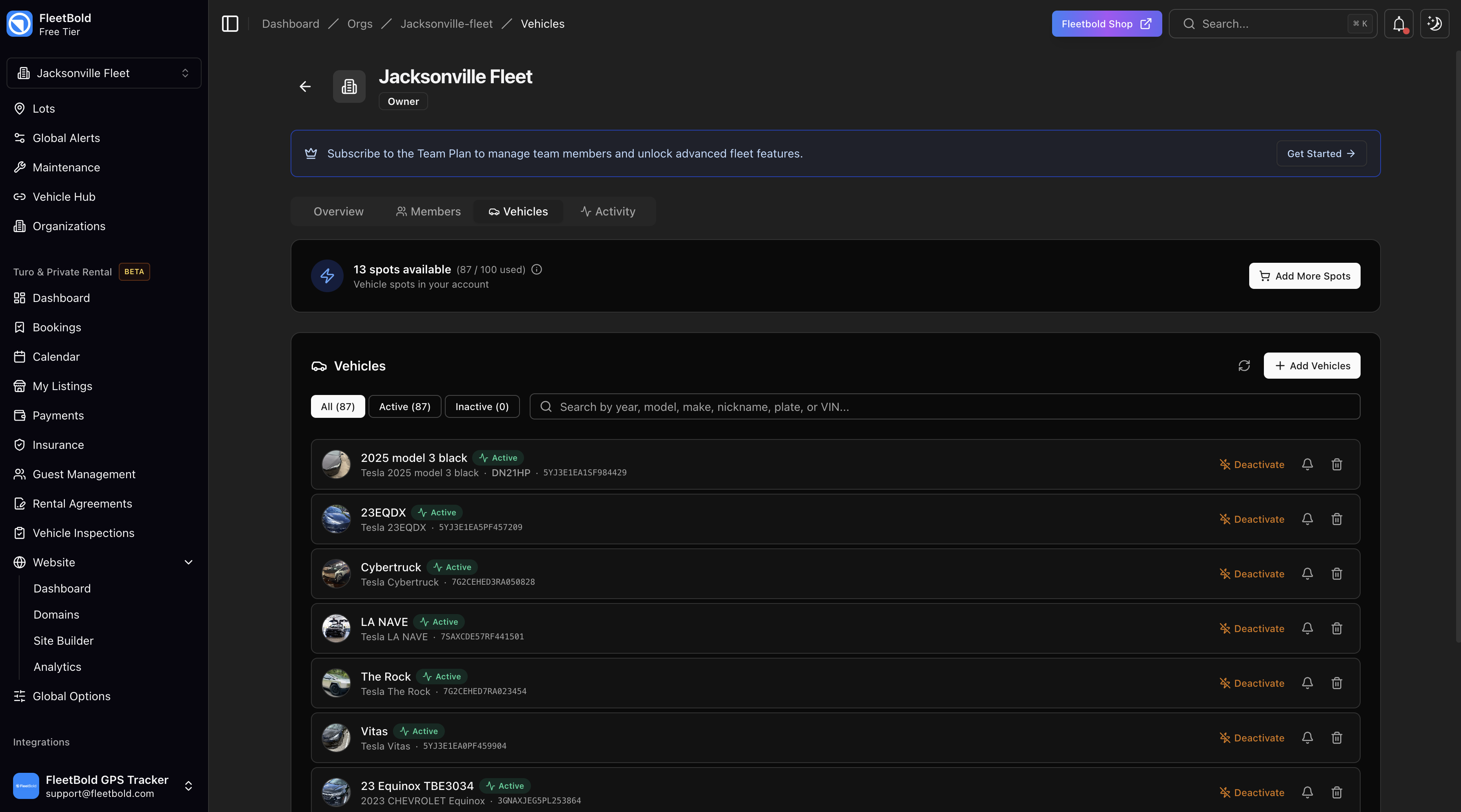Open the Jacksonville Fleet organization selector
This screenshot has width=1461, height=812.
pyautogui.click(x=103, y=73)
